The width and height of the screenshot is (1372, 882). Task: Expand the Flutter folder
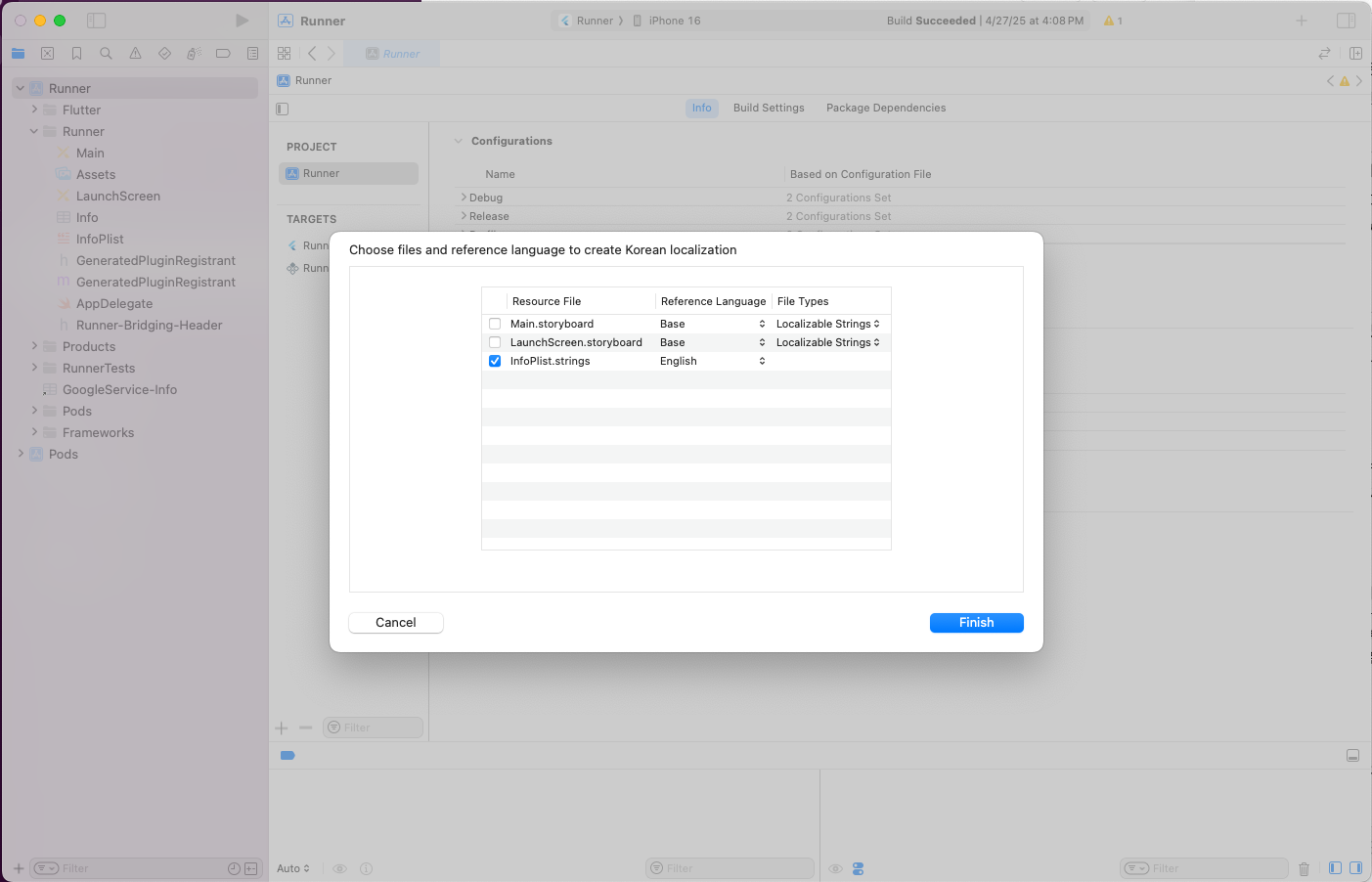pos(34,110)
